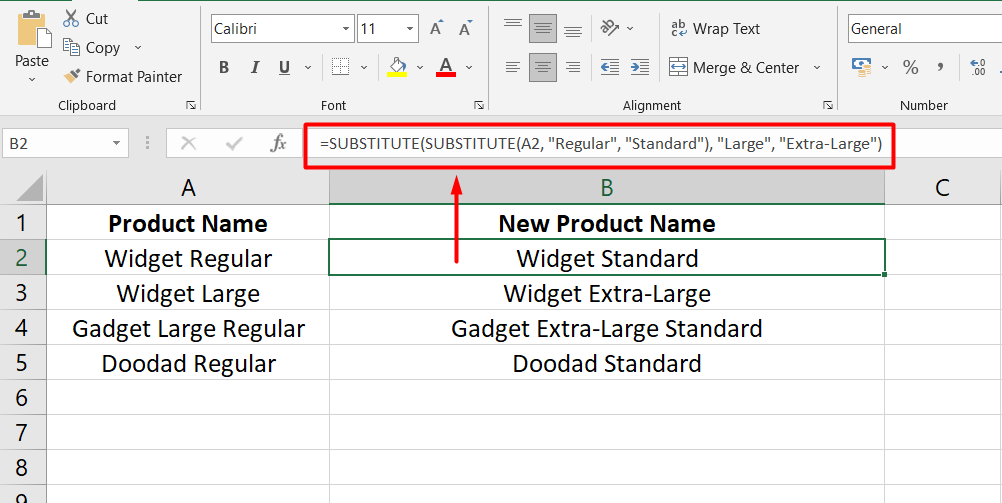Click Decrease Indent icon
Viewport: 1002px width, 503px height.
610,67
